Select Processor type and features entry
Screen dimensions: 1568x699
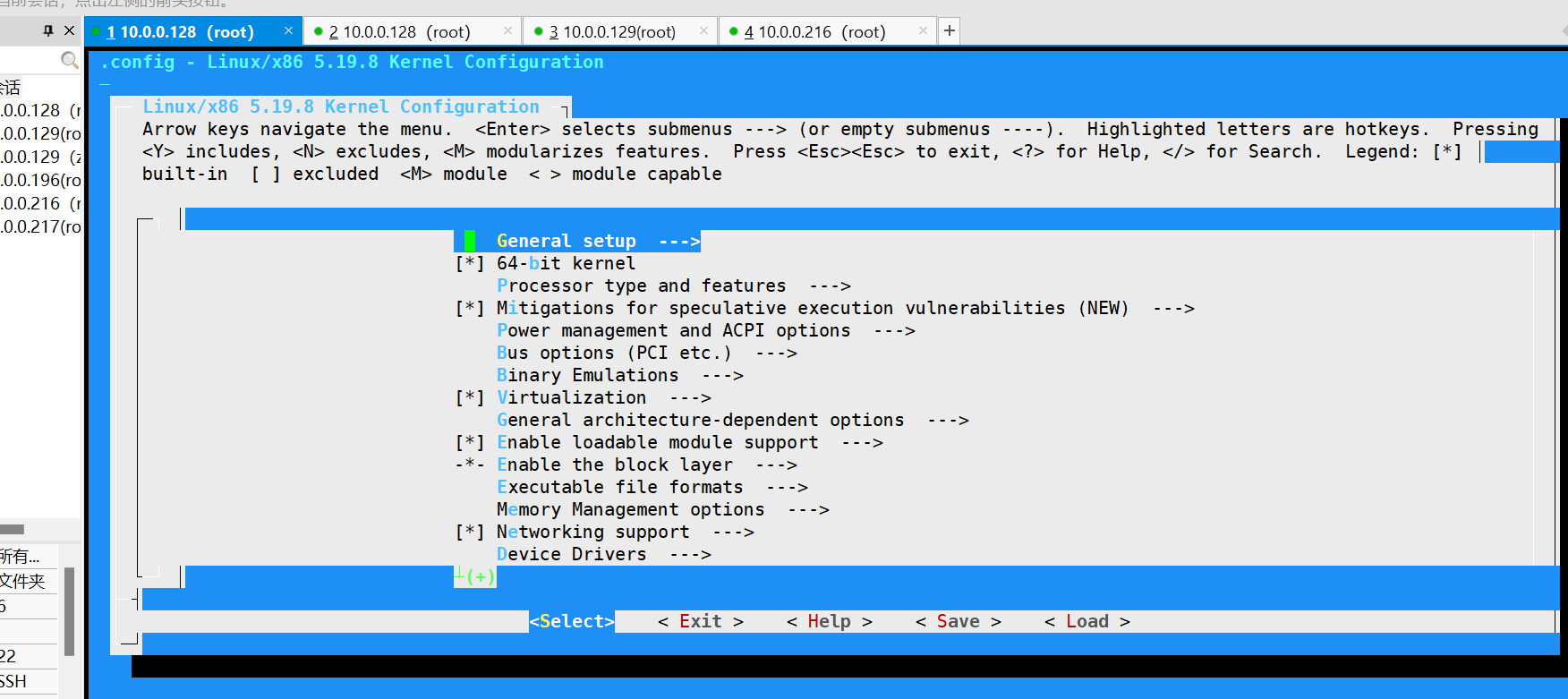click(x=641, y=286)
